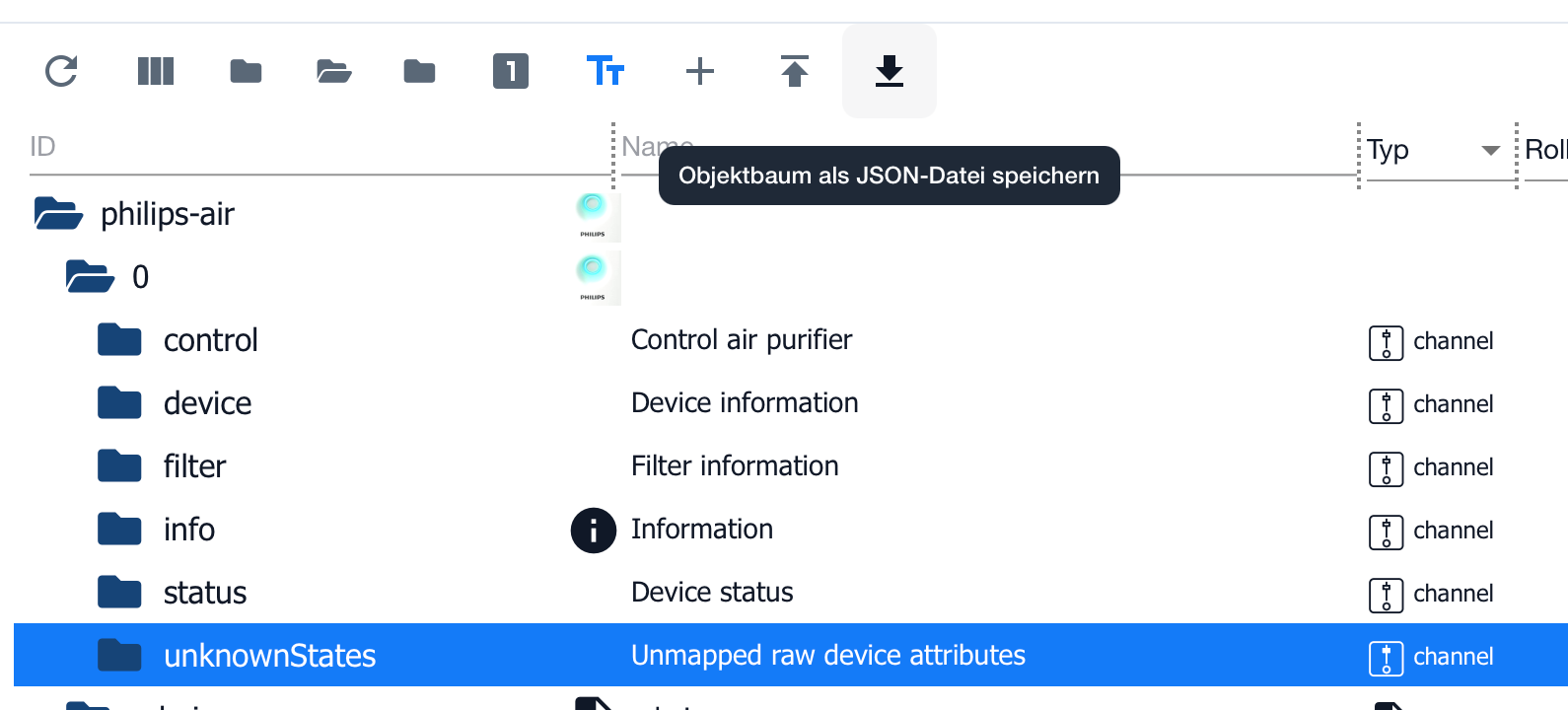1568x710 pixels.
Task: Click the expand-one-level number 1 icon
Action: tap(511, 71)
